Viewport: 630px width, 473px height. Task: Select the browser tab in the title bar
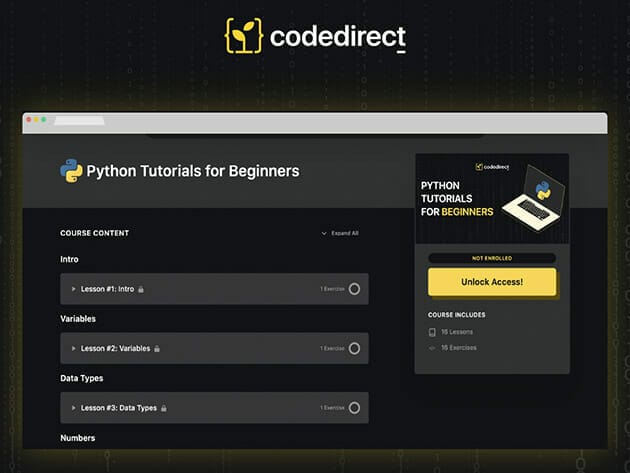pyautogui.click(x=80, y=120)
